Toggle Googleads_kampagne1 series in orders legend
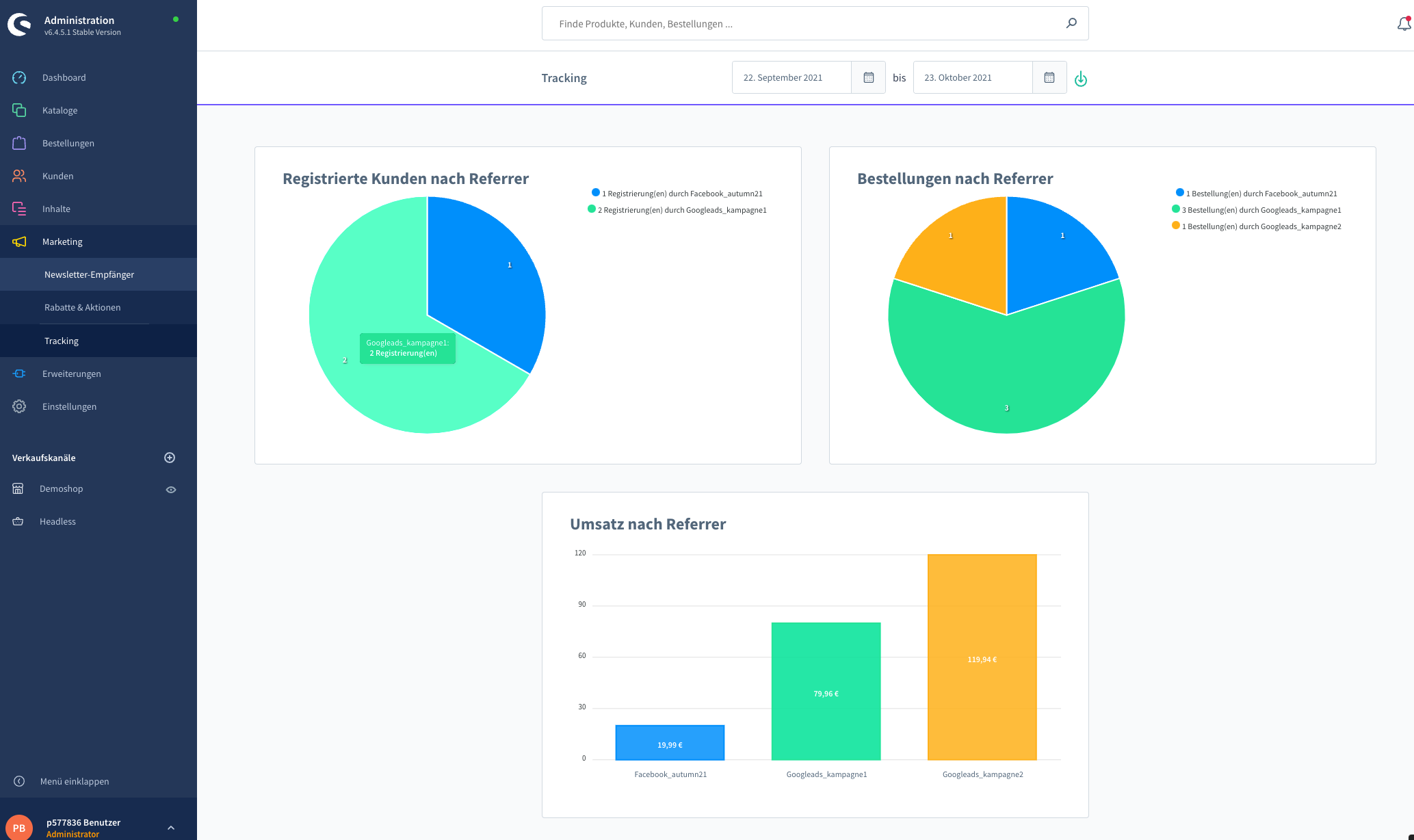This screenshot has height=840, width=1414. pyautogui.click(x=1256, y=210)
